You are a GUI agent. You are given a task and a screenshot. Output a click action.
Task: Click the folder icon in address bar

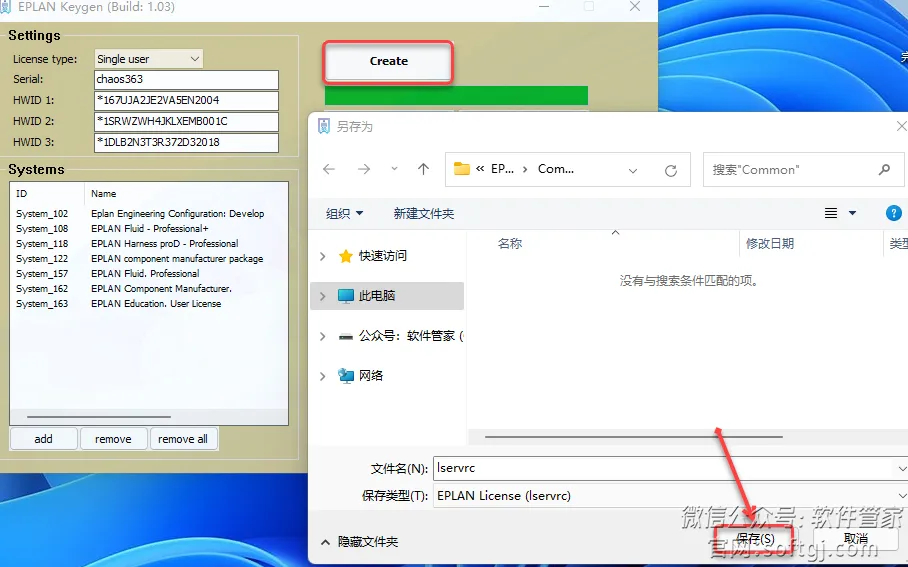point(462,170)
